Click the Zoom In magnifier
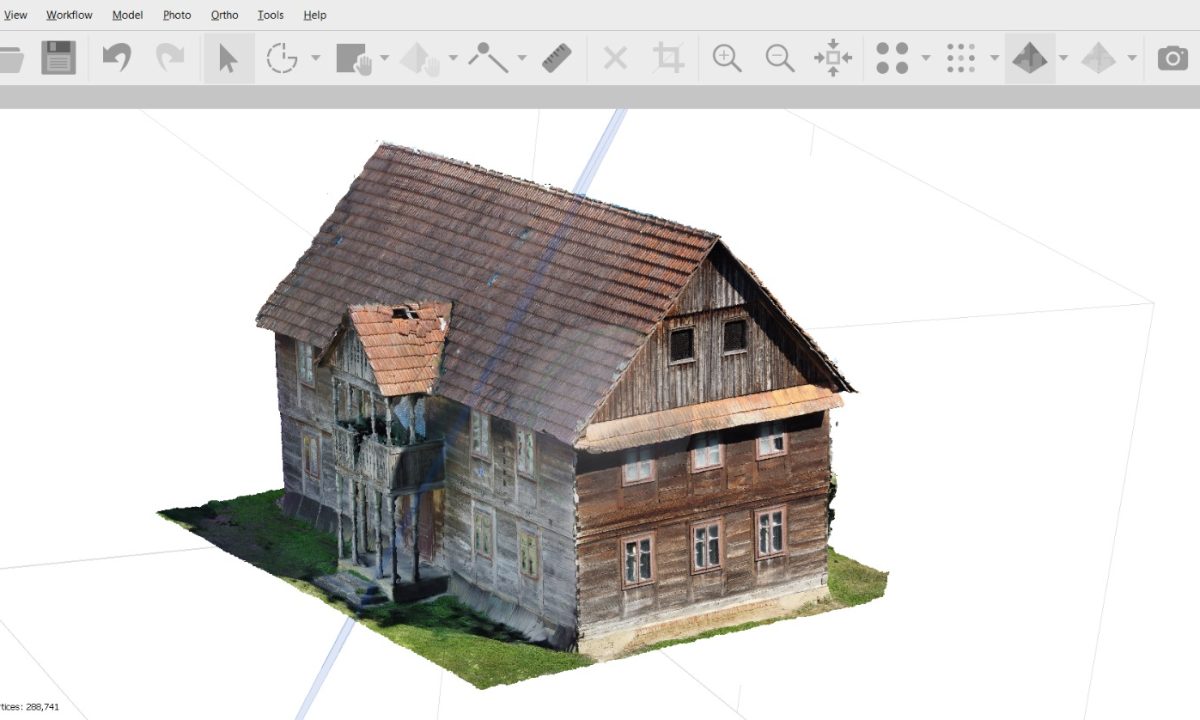Viewport: 1200px width, 720px height. [x=727, y=58]
